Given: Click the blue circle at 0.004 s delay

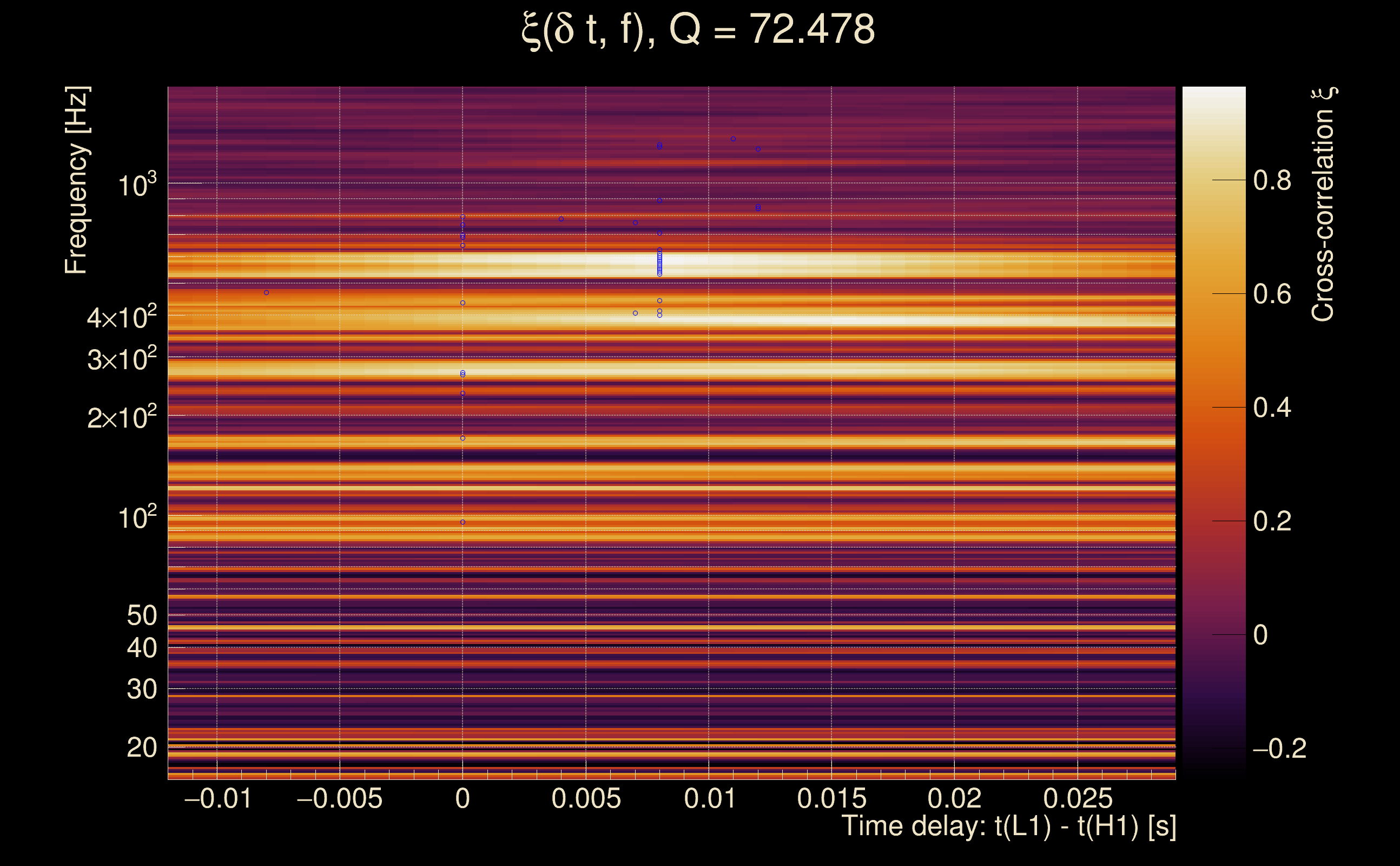Looking at the screenshot, I should (561, 219).
